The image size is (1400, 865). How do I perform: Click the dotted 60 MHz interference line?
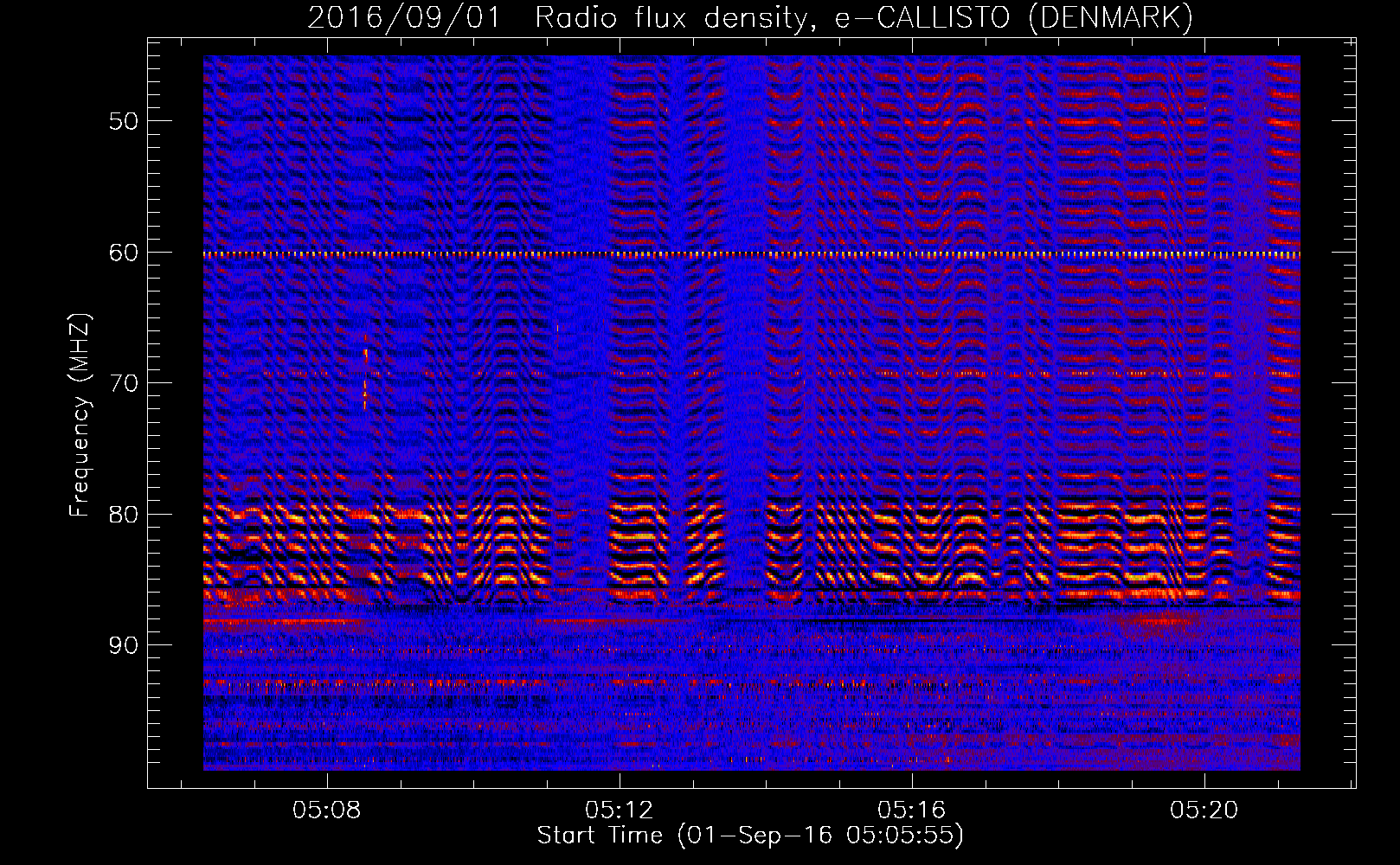[752, 255]
